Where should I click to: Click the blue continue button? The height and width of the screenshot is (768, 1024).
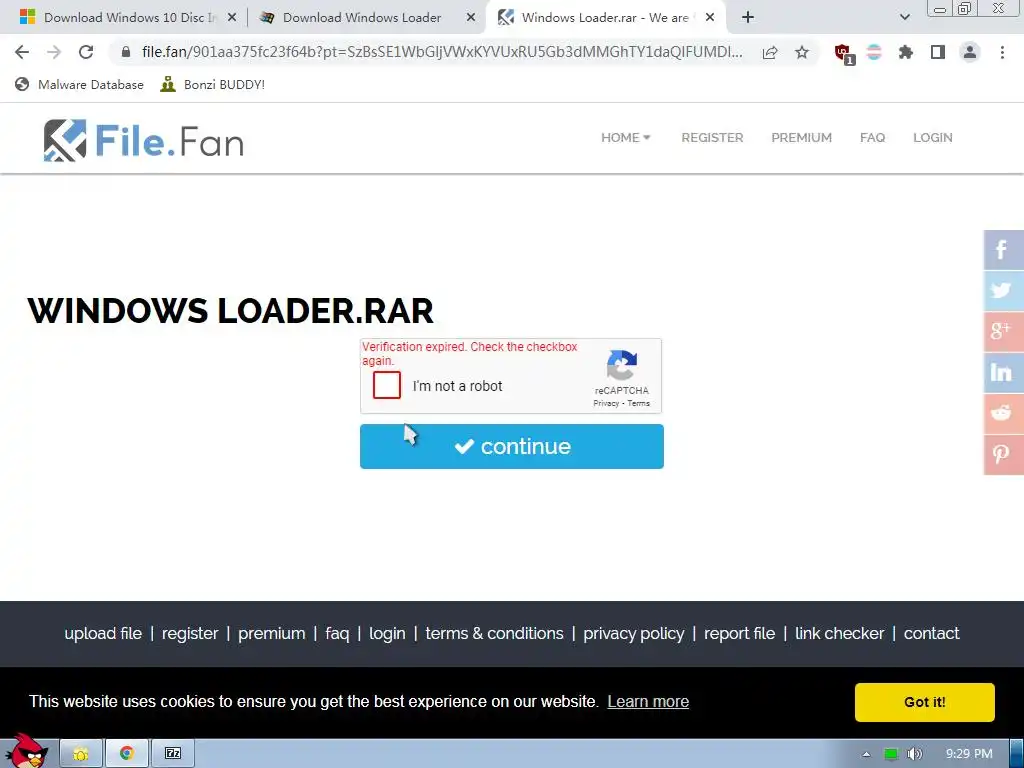[x=511, y=446]
